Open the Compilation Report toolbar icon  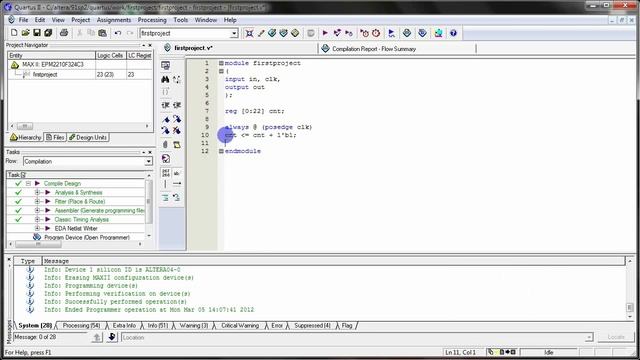[x=407, y=33]
